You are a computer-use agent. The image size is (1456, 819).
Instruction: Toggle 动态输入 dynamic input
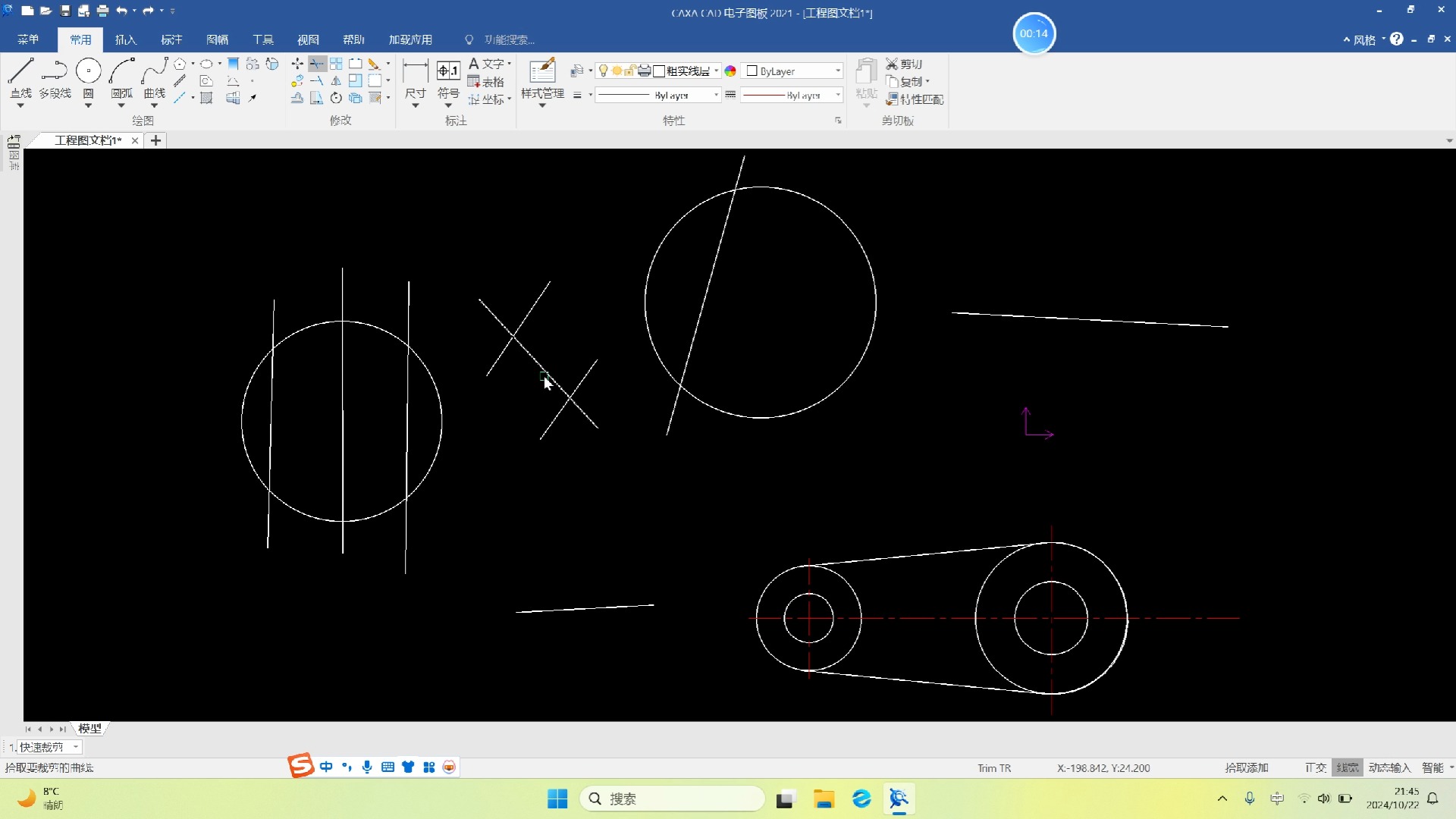pyautogui.click(x=1389, y=767)
